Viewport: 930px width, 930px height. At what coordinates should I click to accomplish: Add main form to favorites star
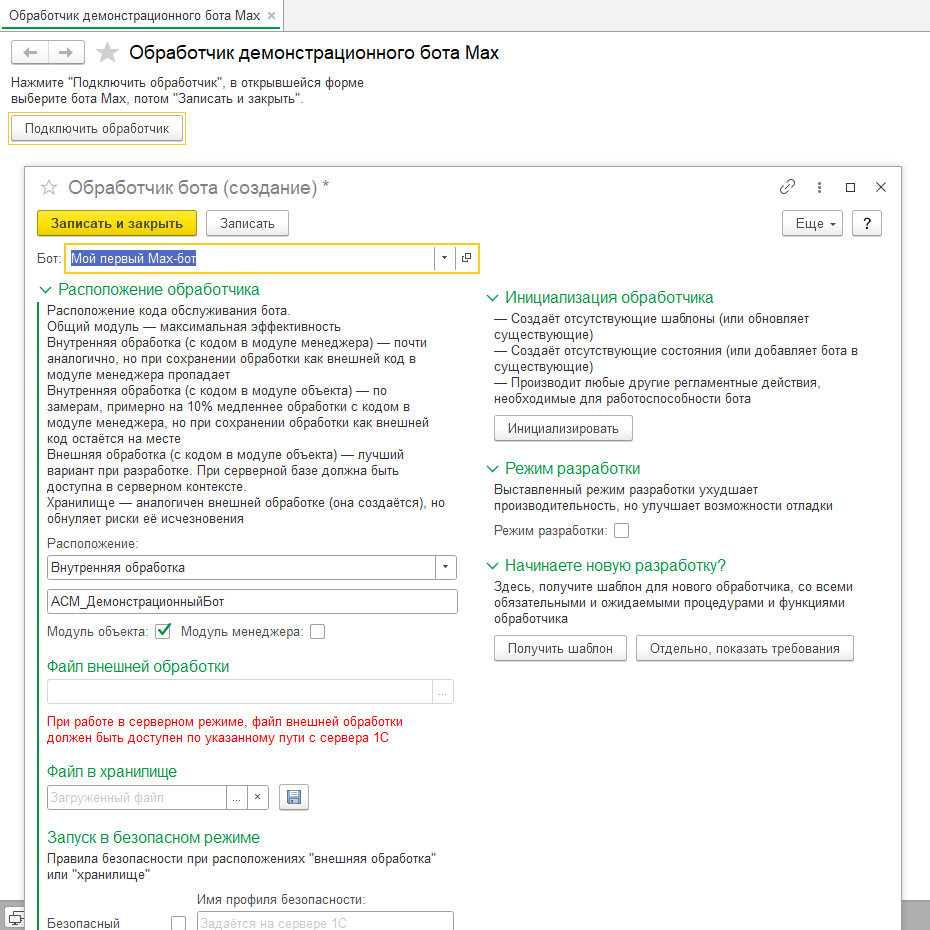click(x=107, y=52)
